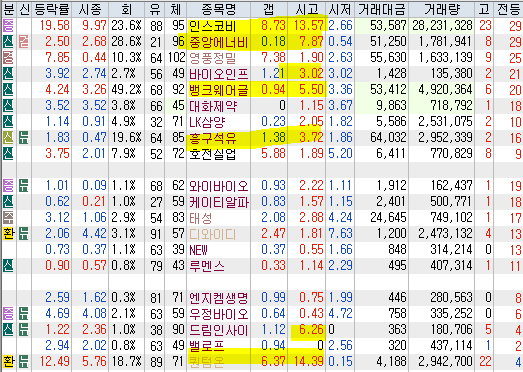This screenshot has height=372, width=523.
Task: Click the green 뉴 badge in 디와이디 row
Action: coord(23,233)
